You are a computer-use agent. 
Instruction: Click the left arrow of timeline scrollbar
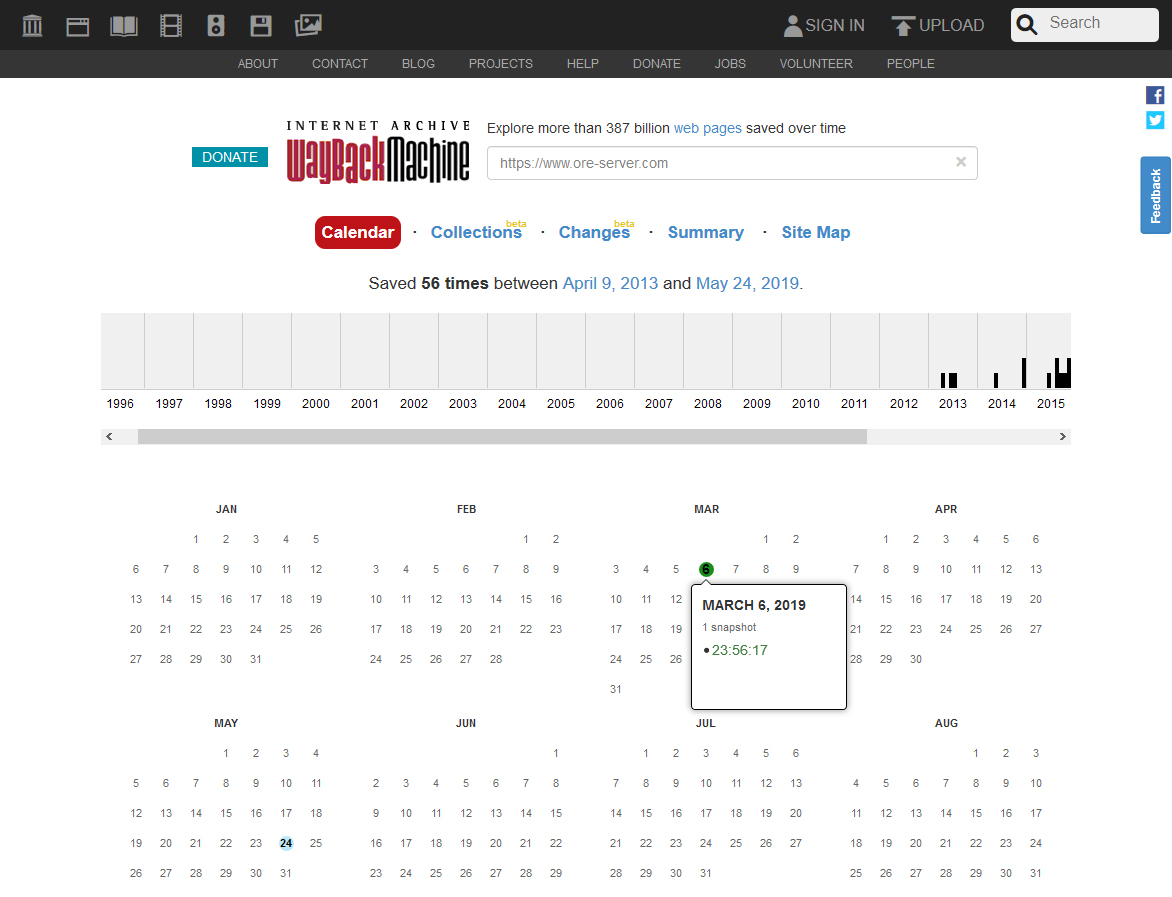tap(109, 437)
